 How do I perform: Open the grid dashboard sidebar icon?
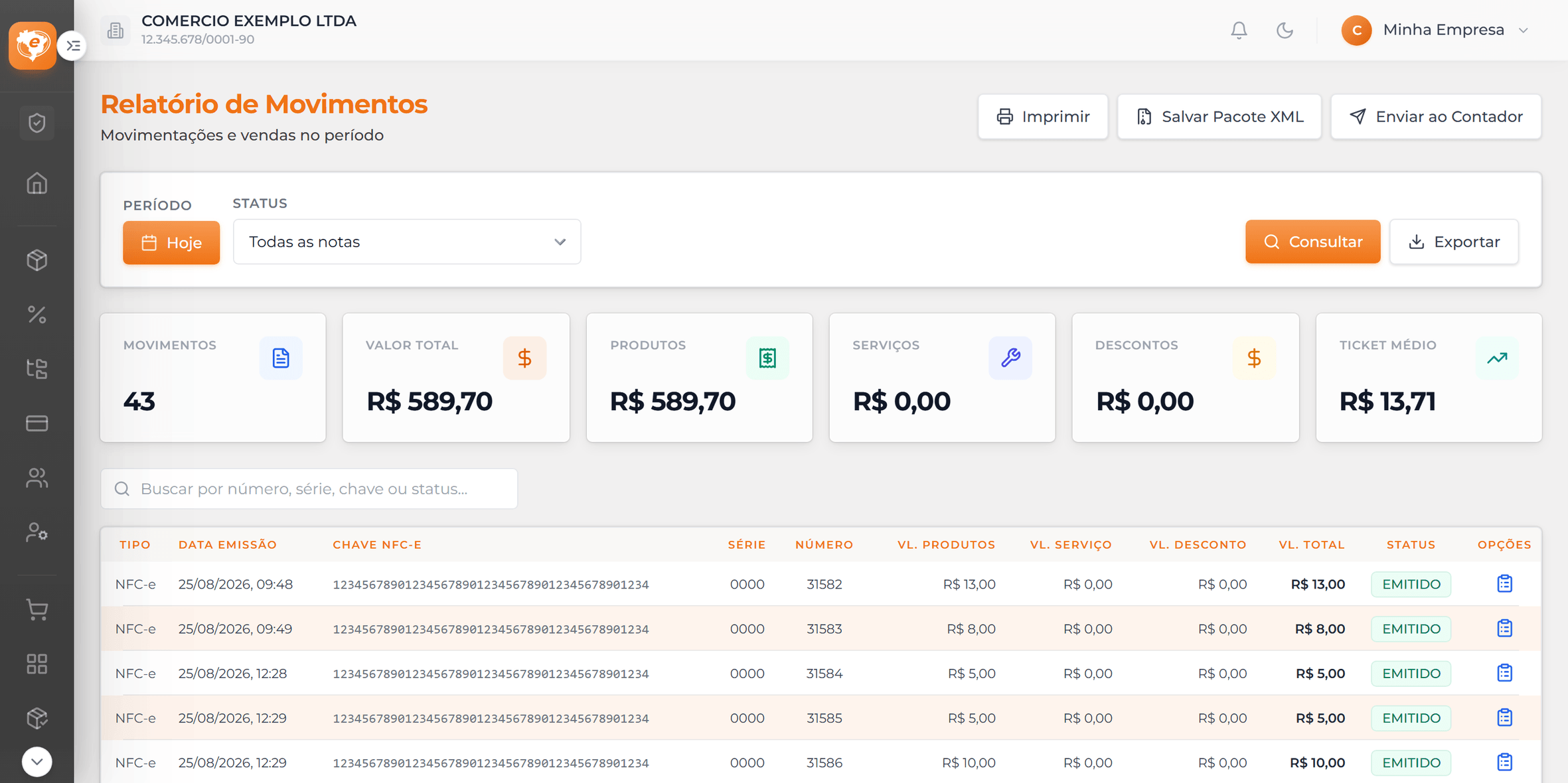(x=37, y=664)
